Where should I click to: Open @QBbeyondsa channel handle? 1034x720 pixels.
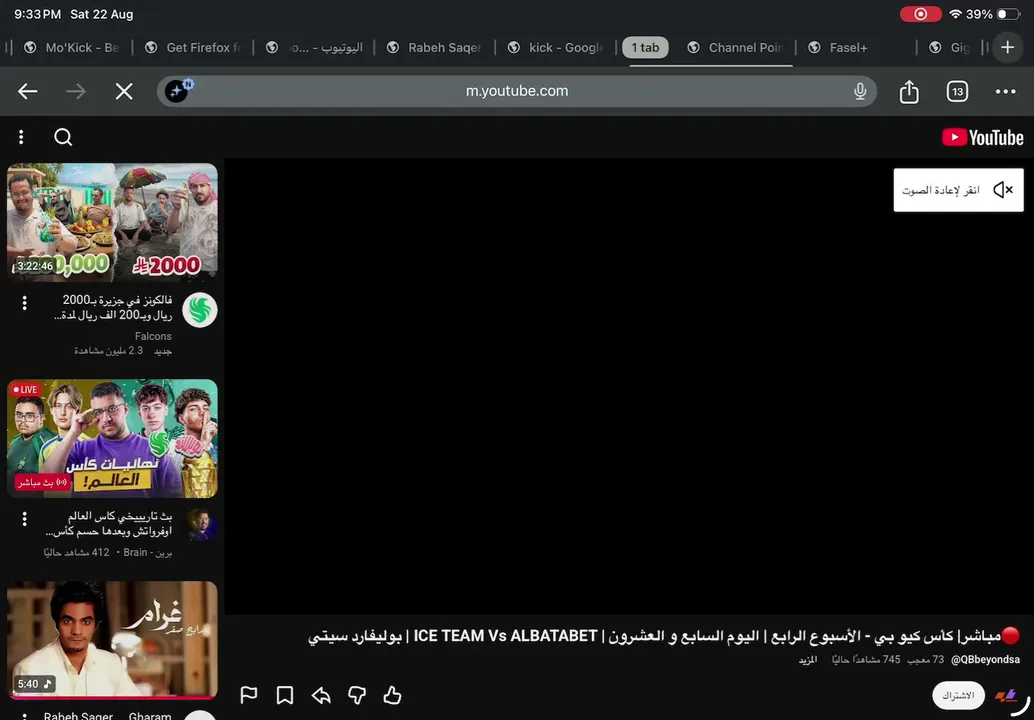985,659
